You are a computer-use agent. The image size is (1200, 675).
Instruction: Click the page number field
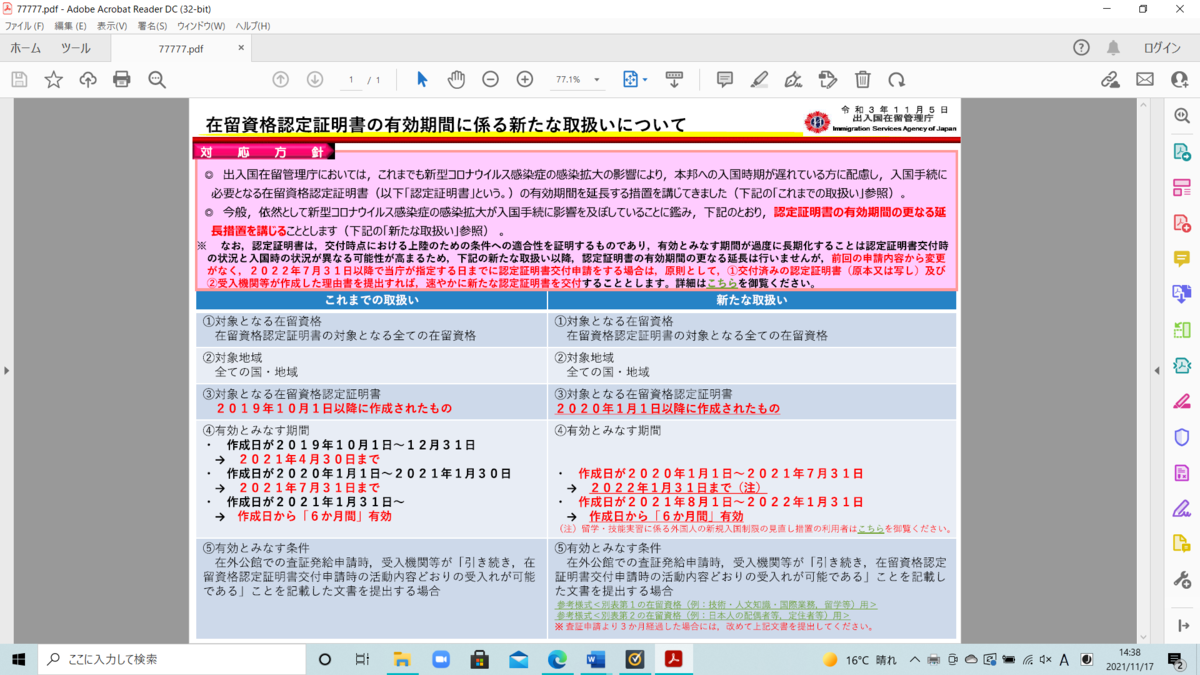tap(350, 79)
